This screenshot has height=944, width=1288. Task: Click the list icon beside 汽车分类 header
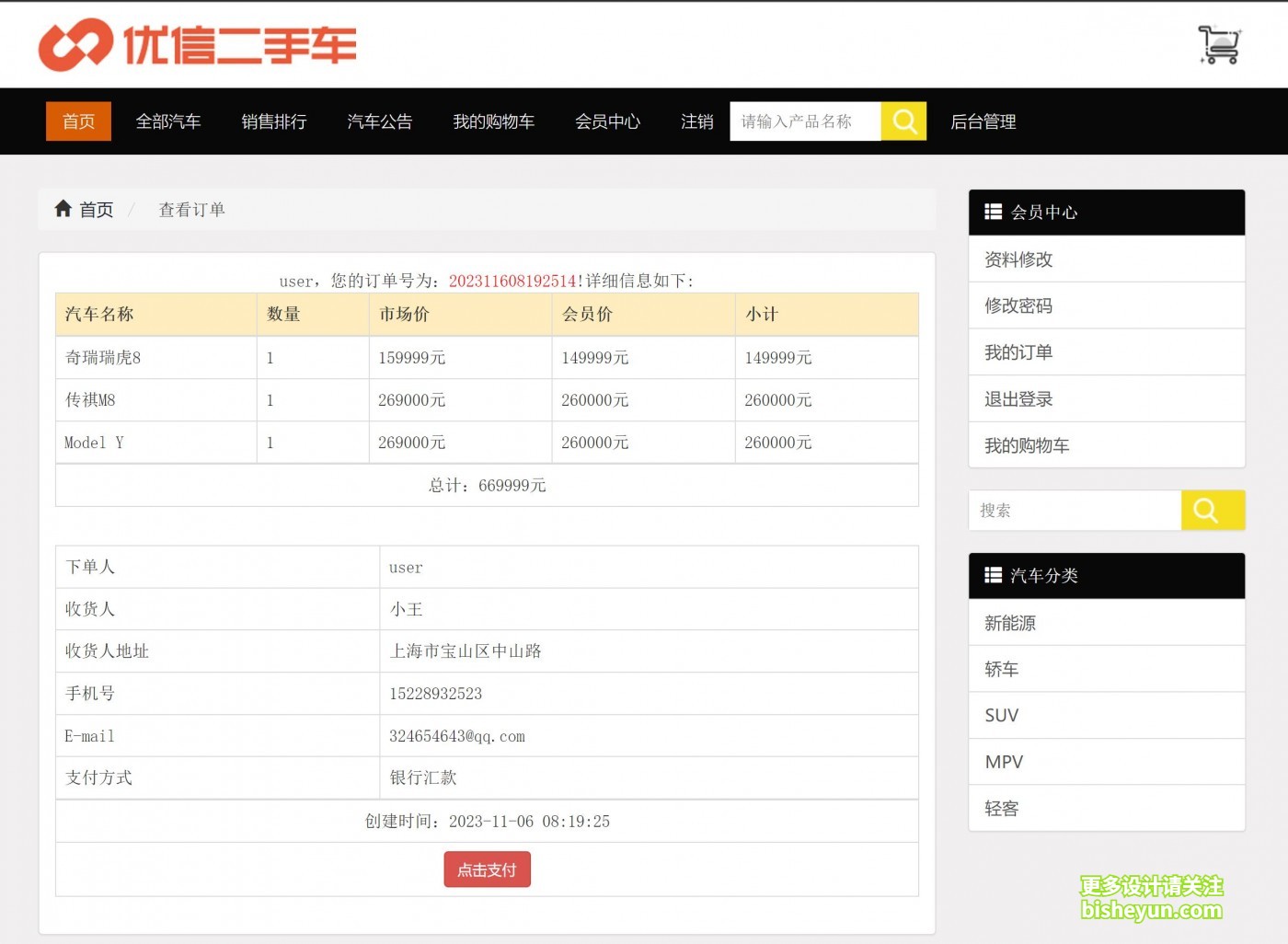(993, 575)
